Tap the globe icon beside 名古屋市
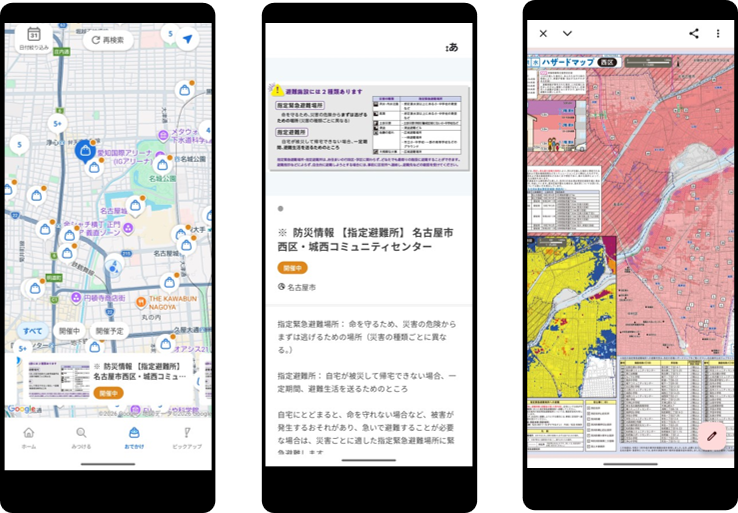 click(281, 287)
